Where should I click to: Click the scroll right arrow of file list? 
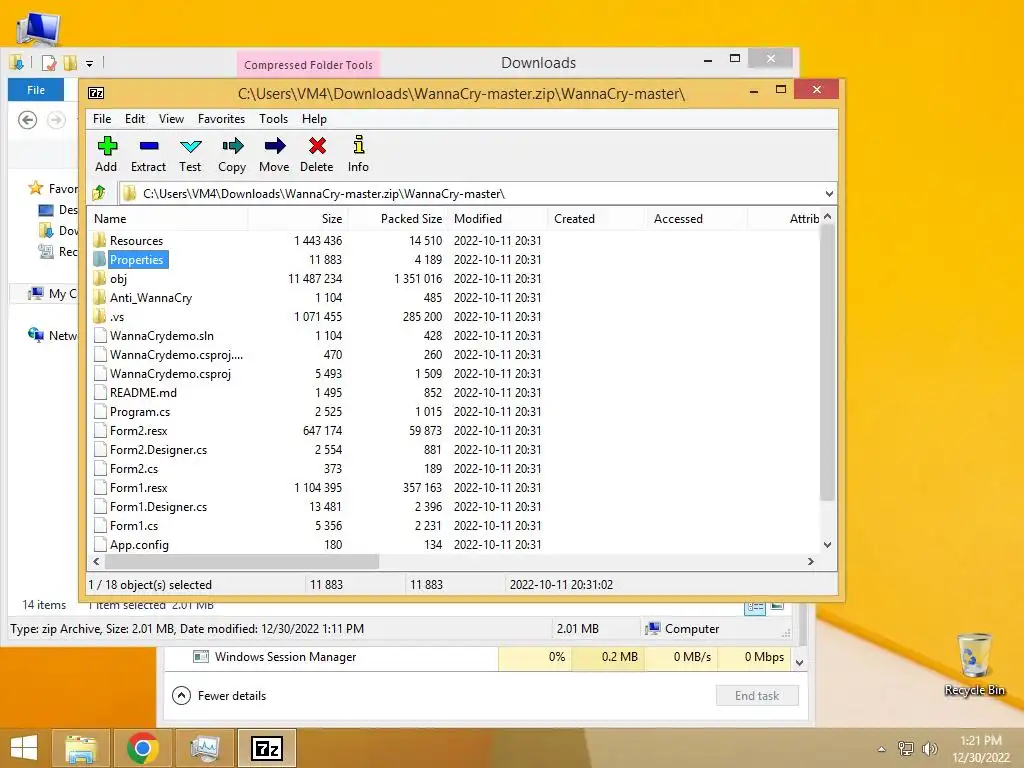tap(810, 562)
